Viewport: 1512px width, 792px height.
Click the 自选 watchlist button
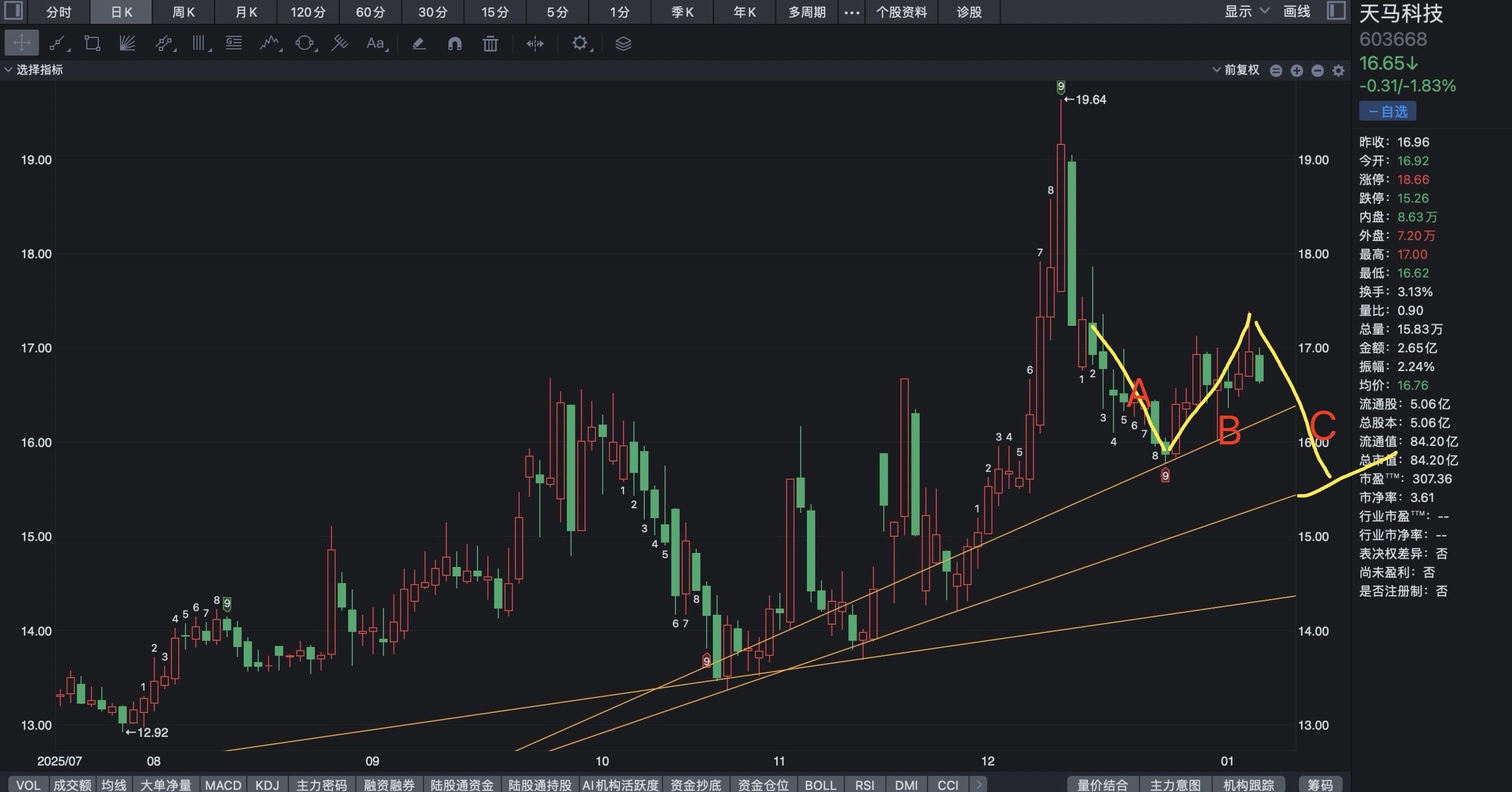tap(1387, 111)
